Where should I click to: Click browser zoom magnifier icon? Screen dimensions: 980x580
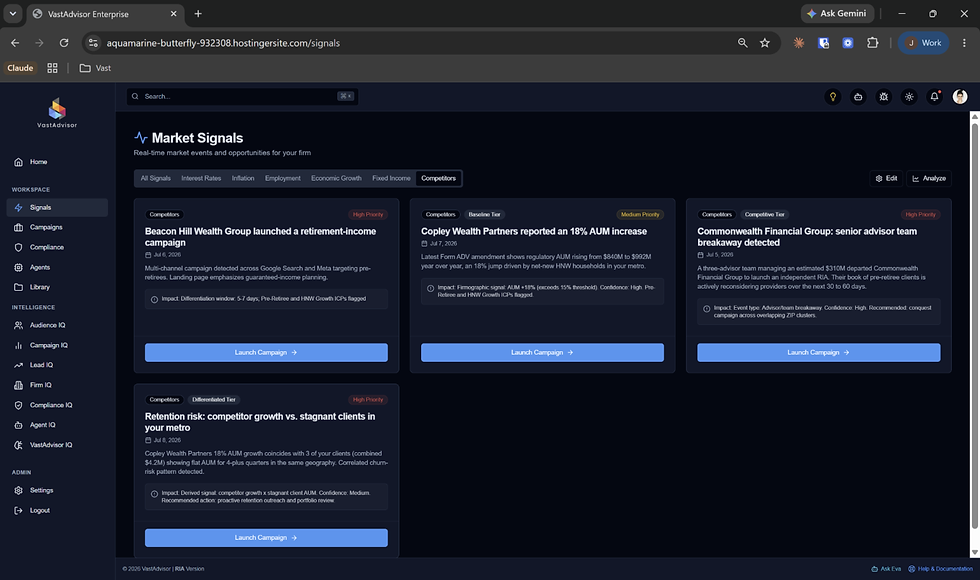(742, 42)
